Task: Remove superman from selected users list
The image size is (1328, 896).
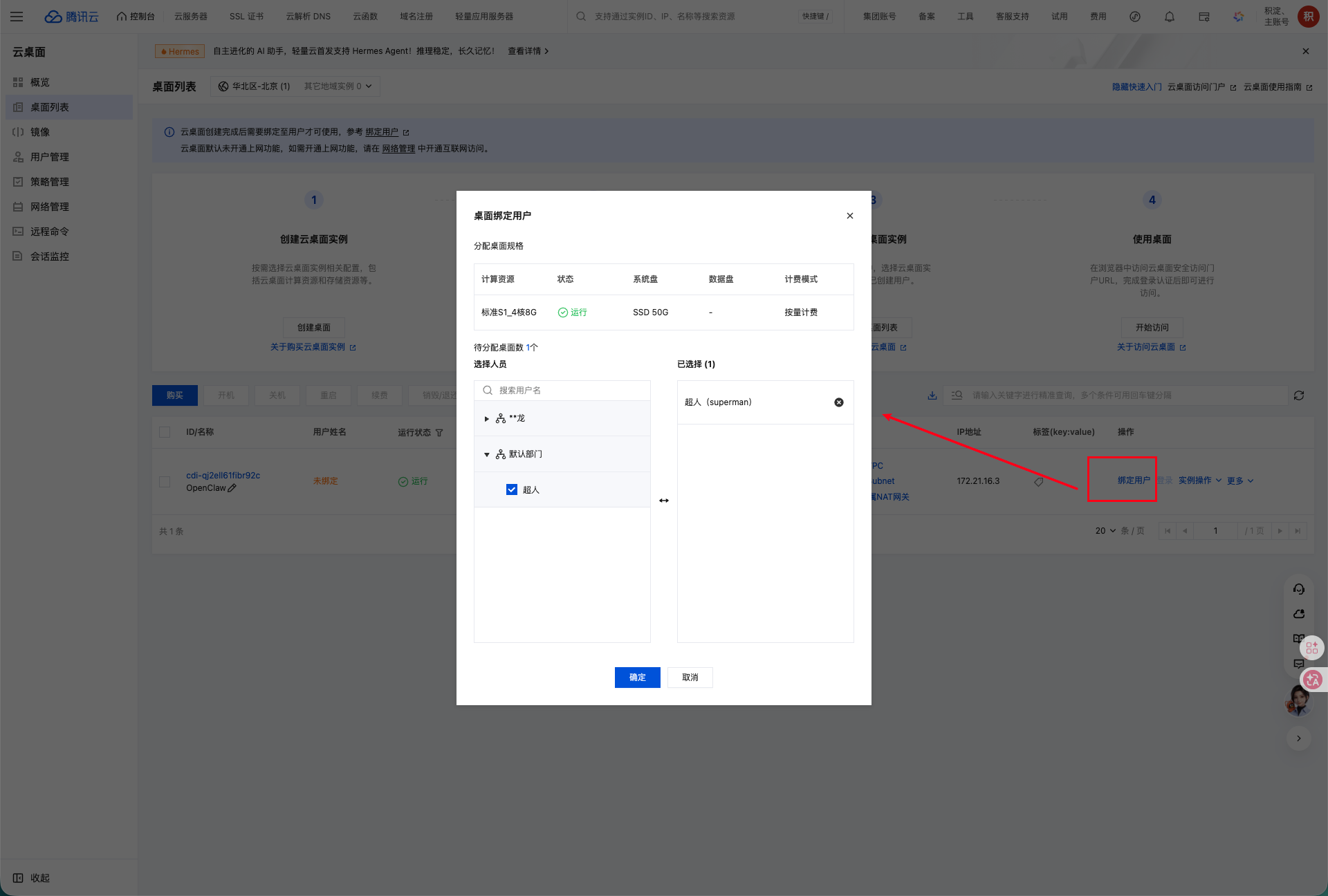Action: point(838,402)
